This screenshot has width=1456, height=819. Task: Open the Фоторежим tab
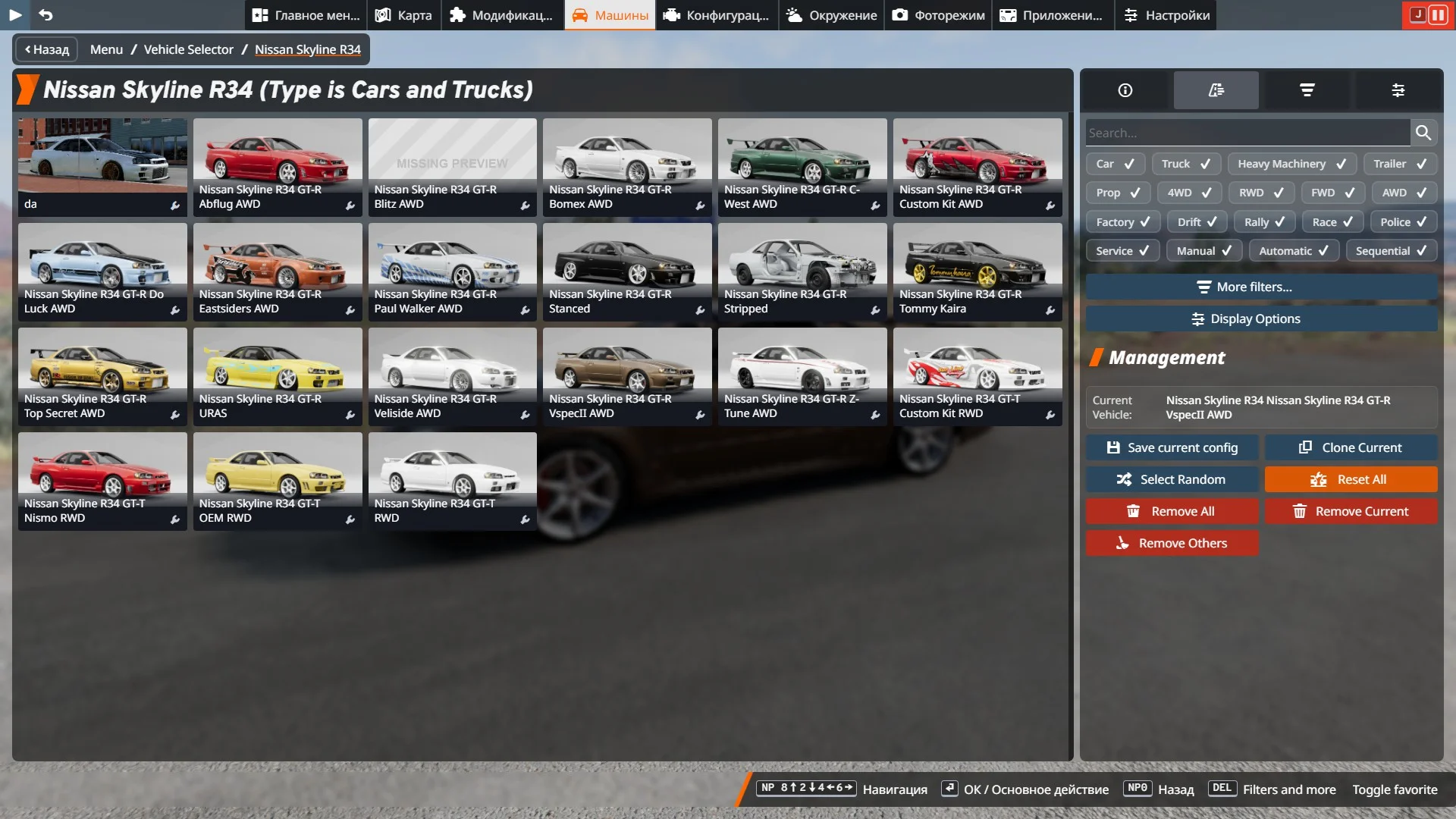tap(938, 15)
